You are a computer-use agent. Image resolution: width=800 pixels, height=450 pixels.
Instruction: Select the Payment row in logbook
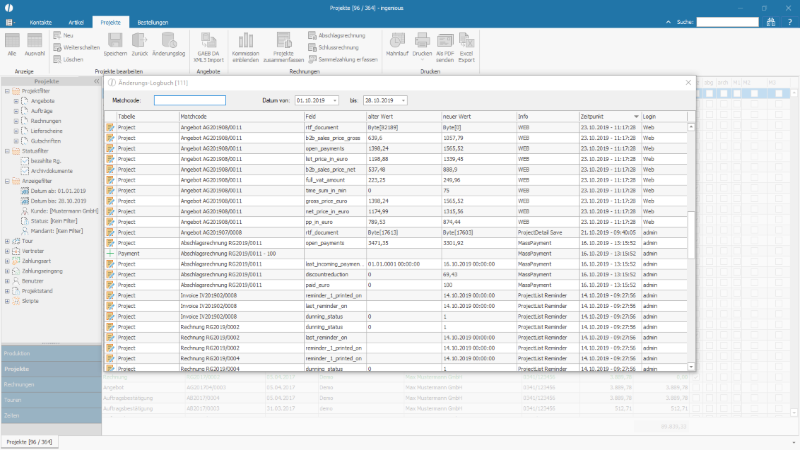396,254
